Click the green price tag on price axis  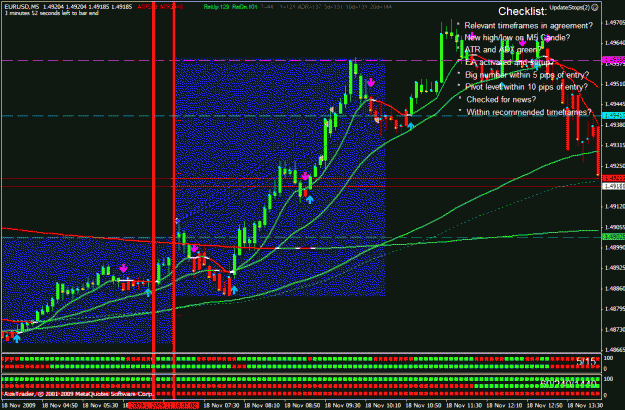613,237
